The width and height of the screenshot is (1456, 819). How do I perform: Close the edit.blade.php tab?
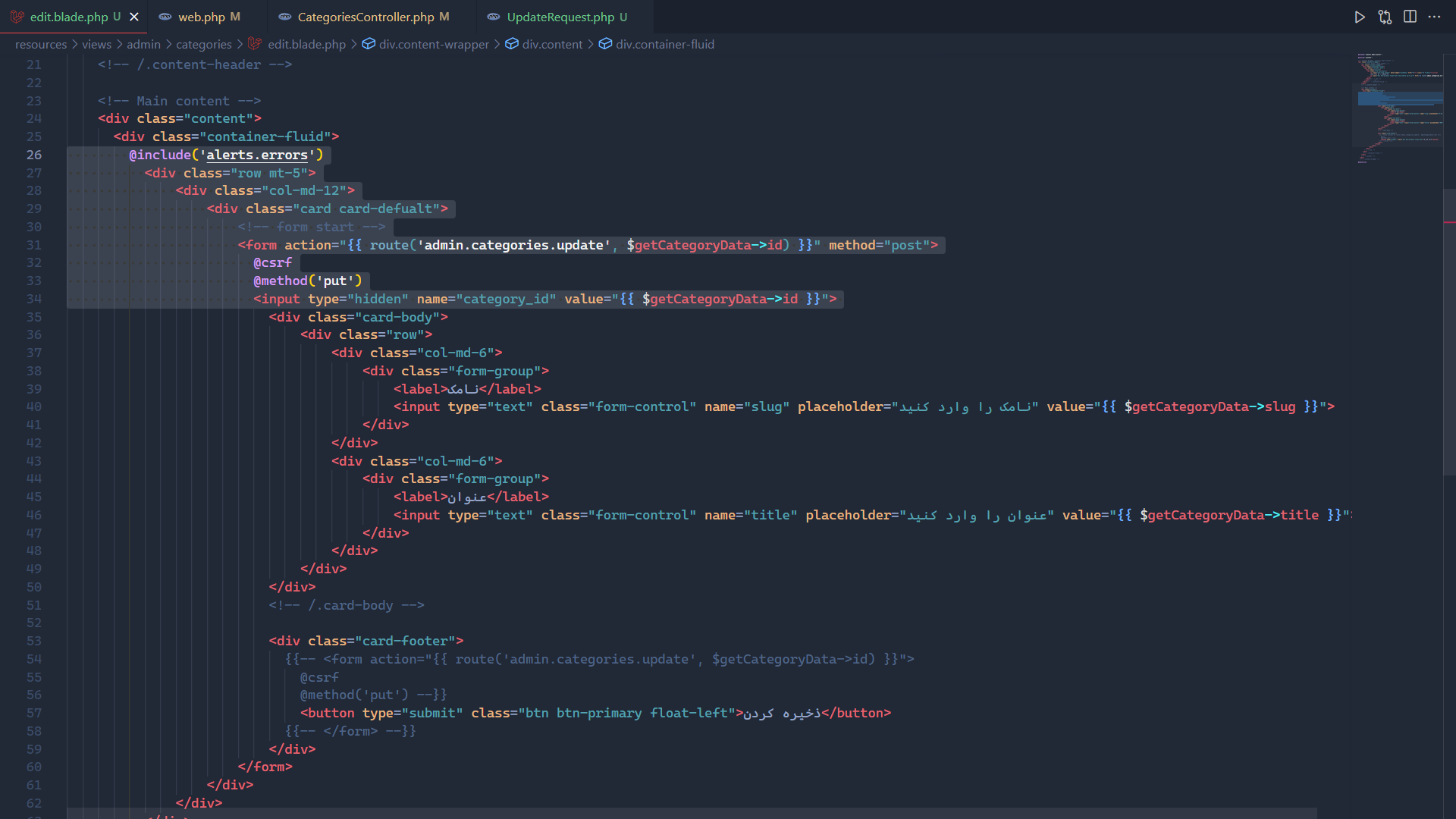click(134, 17)
